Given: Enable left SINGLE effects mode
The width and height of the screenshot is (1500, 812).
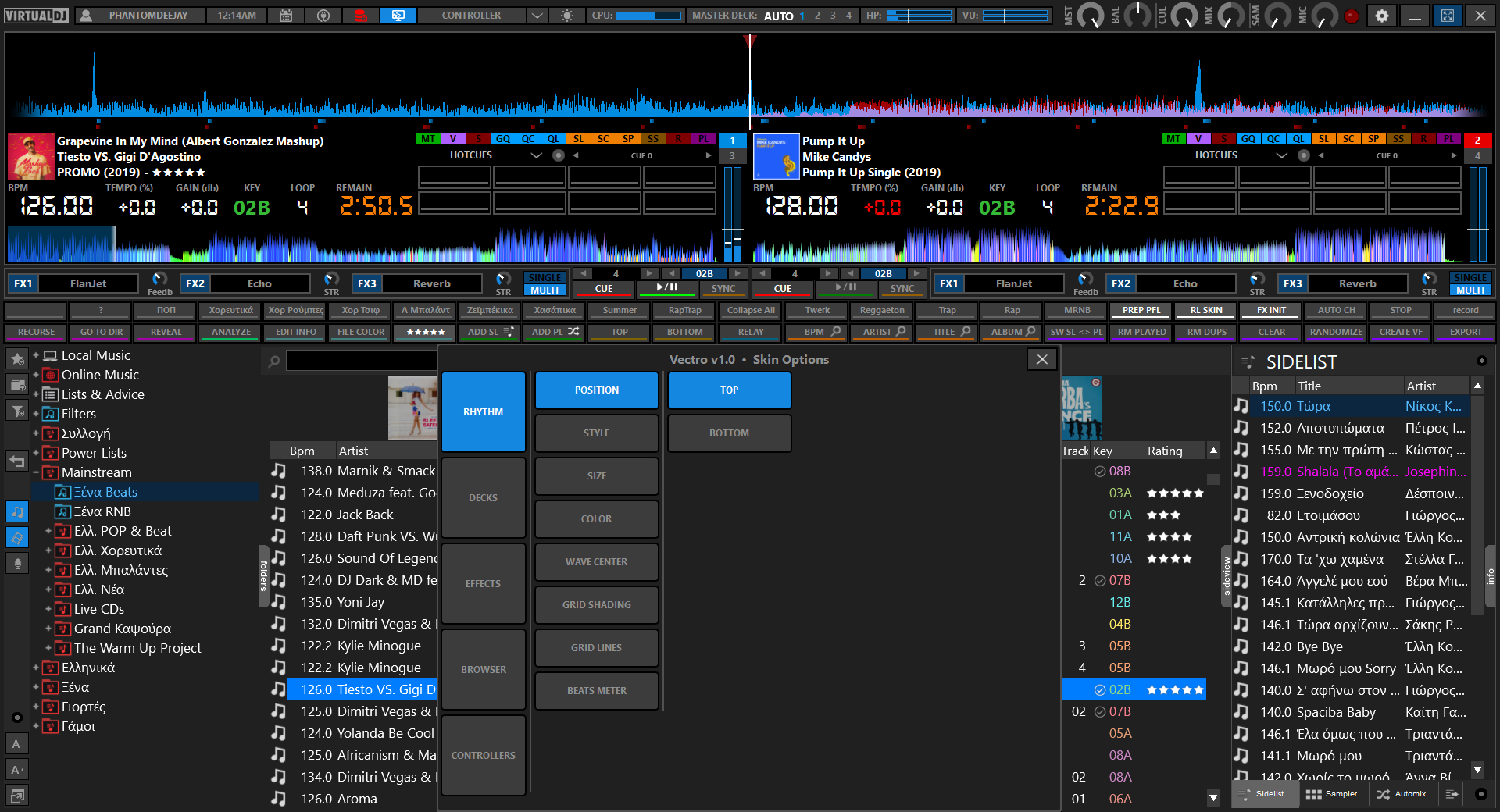Looking at the screenshot, I should 545,278.
